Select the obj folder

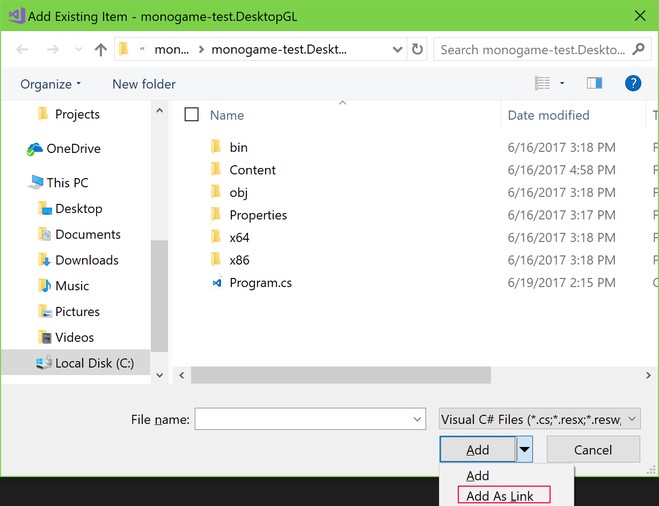pos(238,192)
